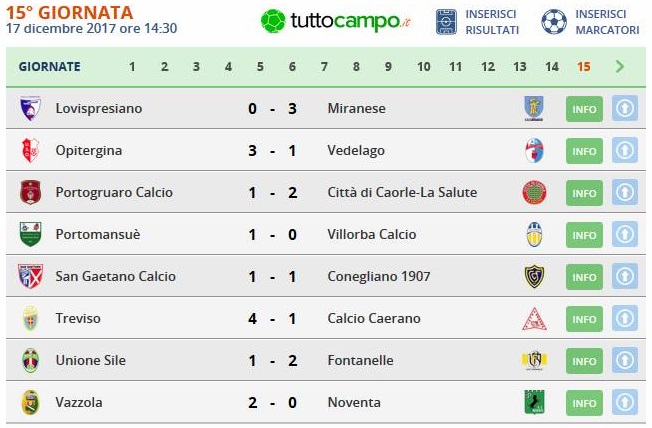Image resolution: width=652 pixels, height=428 pixels.
Task: Click the Inserisci Marcatori soccer ball icon
Action: [x=554, y=22]
